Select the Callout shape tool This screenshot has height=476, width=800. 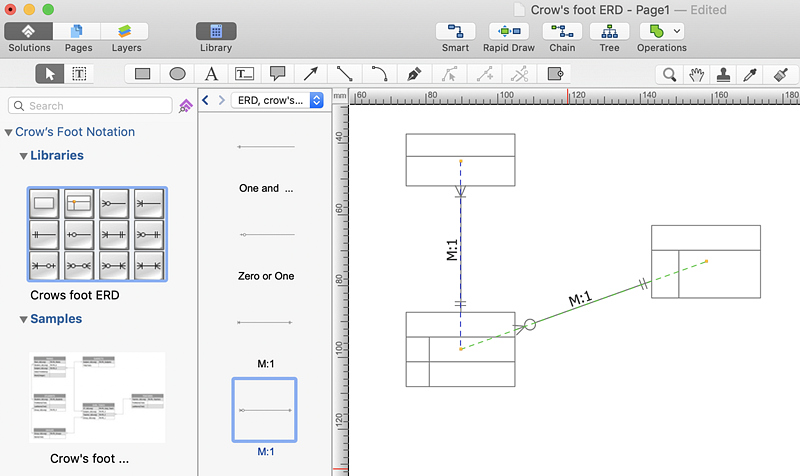278,73
